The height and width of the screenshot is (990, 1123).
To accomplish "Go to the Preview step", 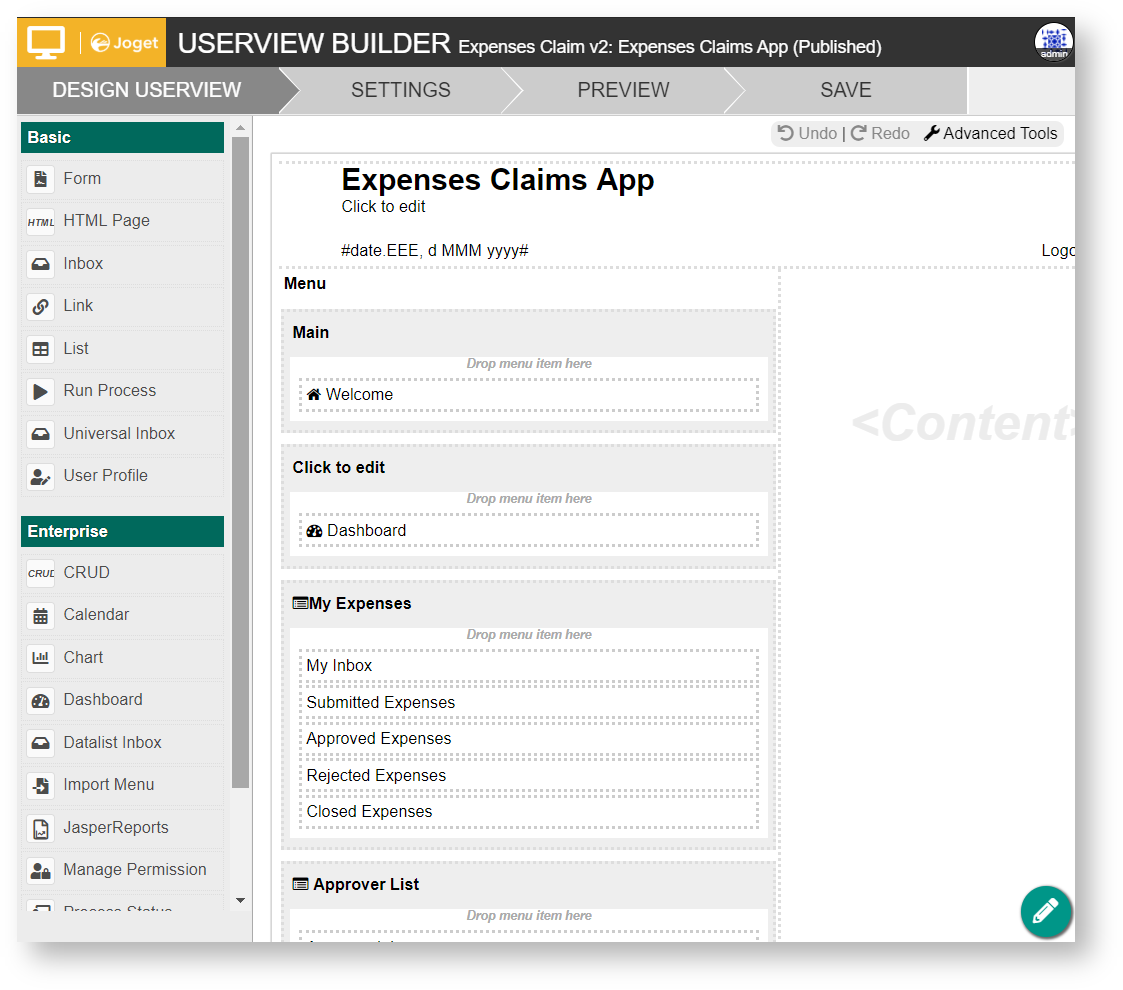I will coord(623,90).
